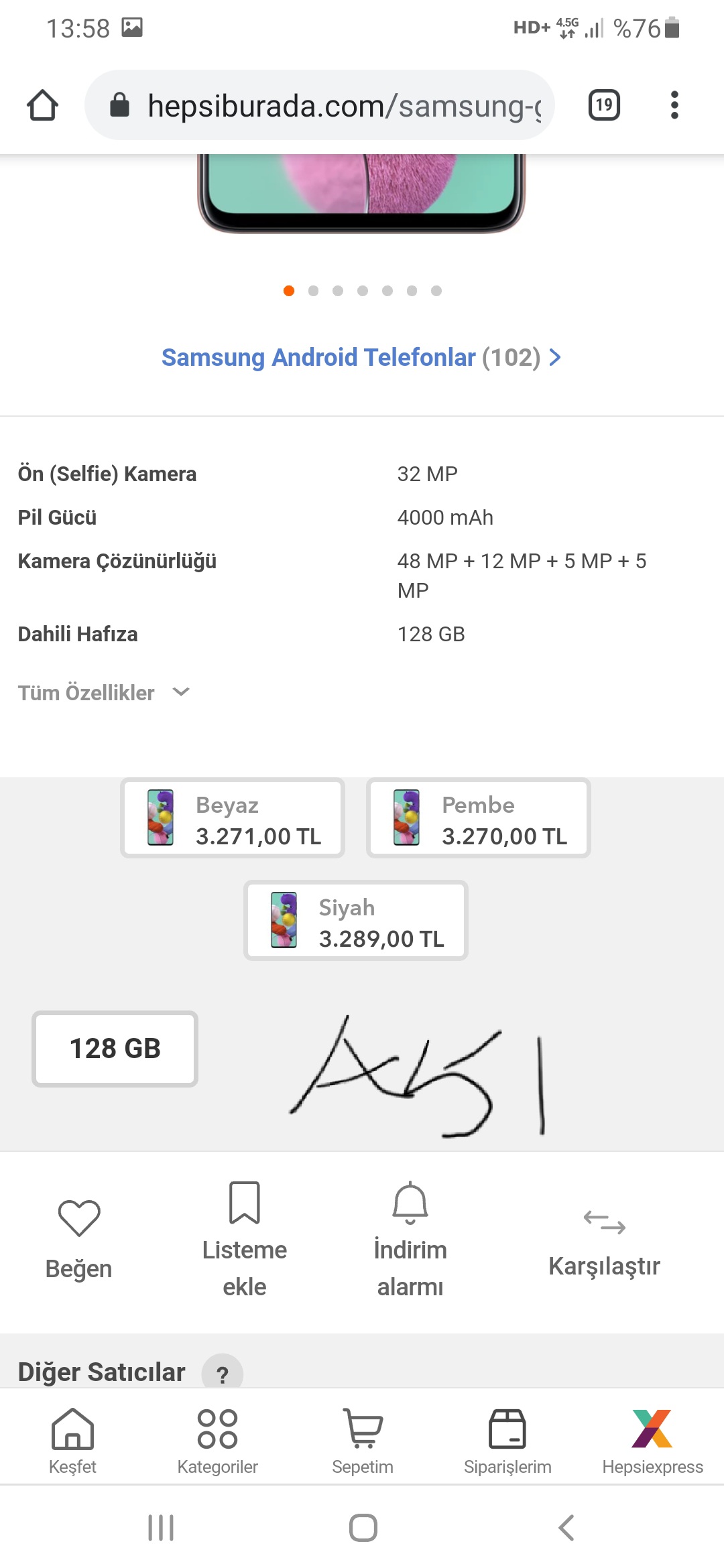Open the help question mark beside Diğer Satıcılar
Screen dimensions: 724x1568
tap(223, 1374)
